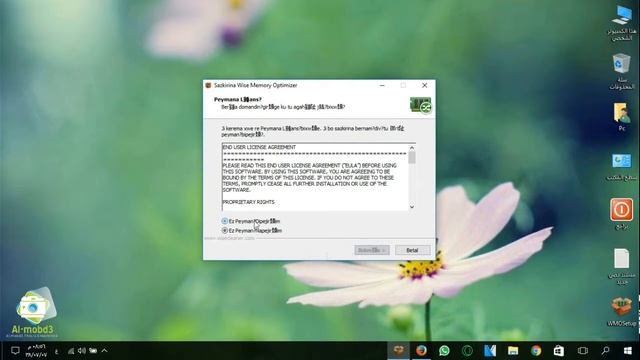Open the green circle app on taskbar

click(467, 351)
